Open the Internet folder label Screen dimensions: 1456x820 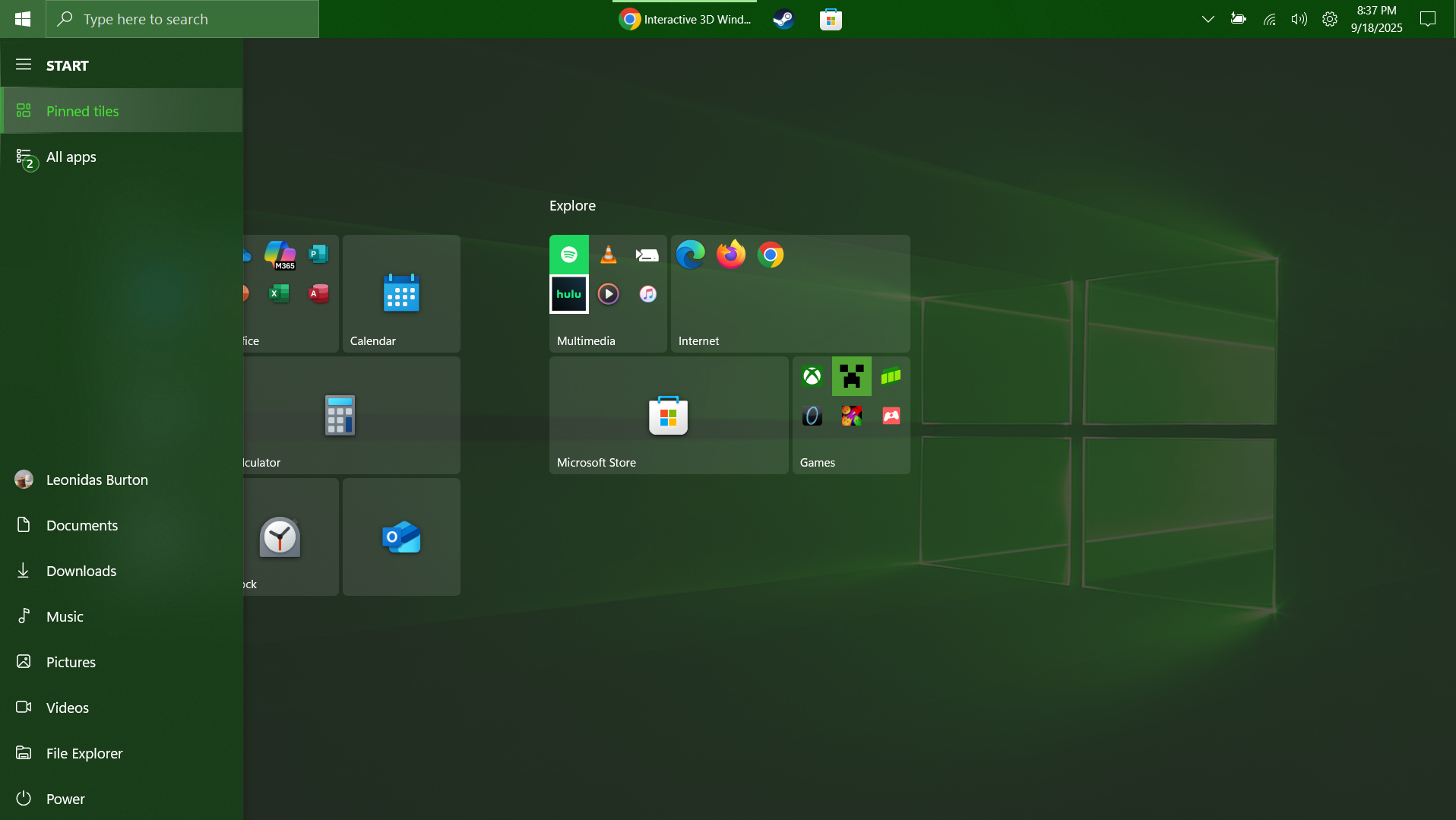(x=698, y=340)
